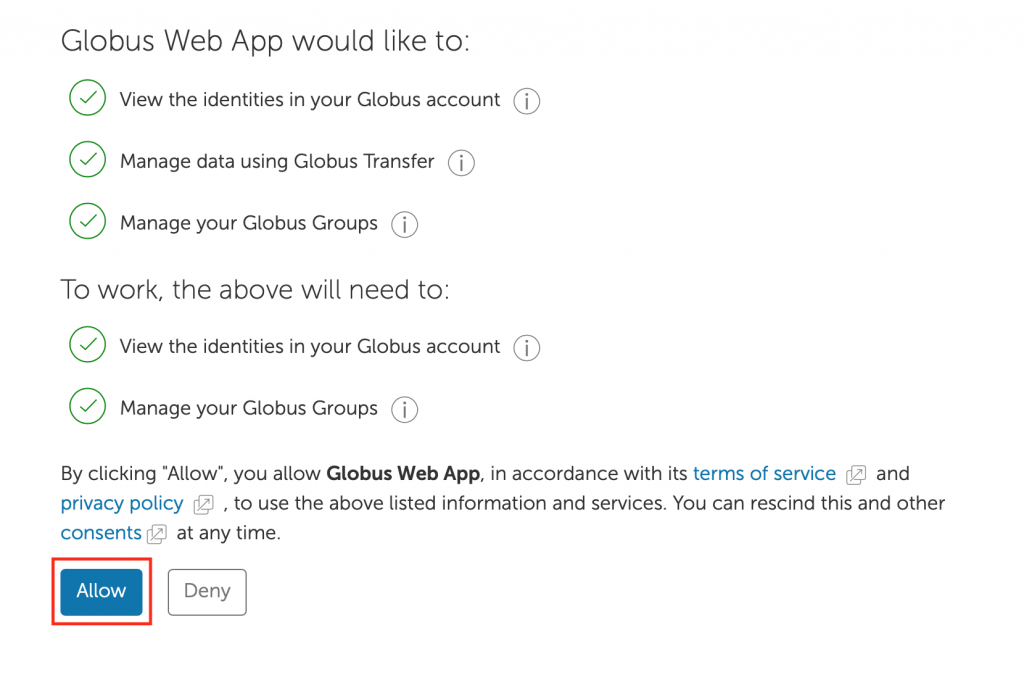Follow the consents link
Viewport: 1024px width, 675px height.
coord(101,533)
